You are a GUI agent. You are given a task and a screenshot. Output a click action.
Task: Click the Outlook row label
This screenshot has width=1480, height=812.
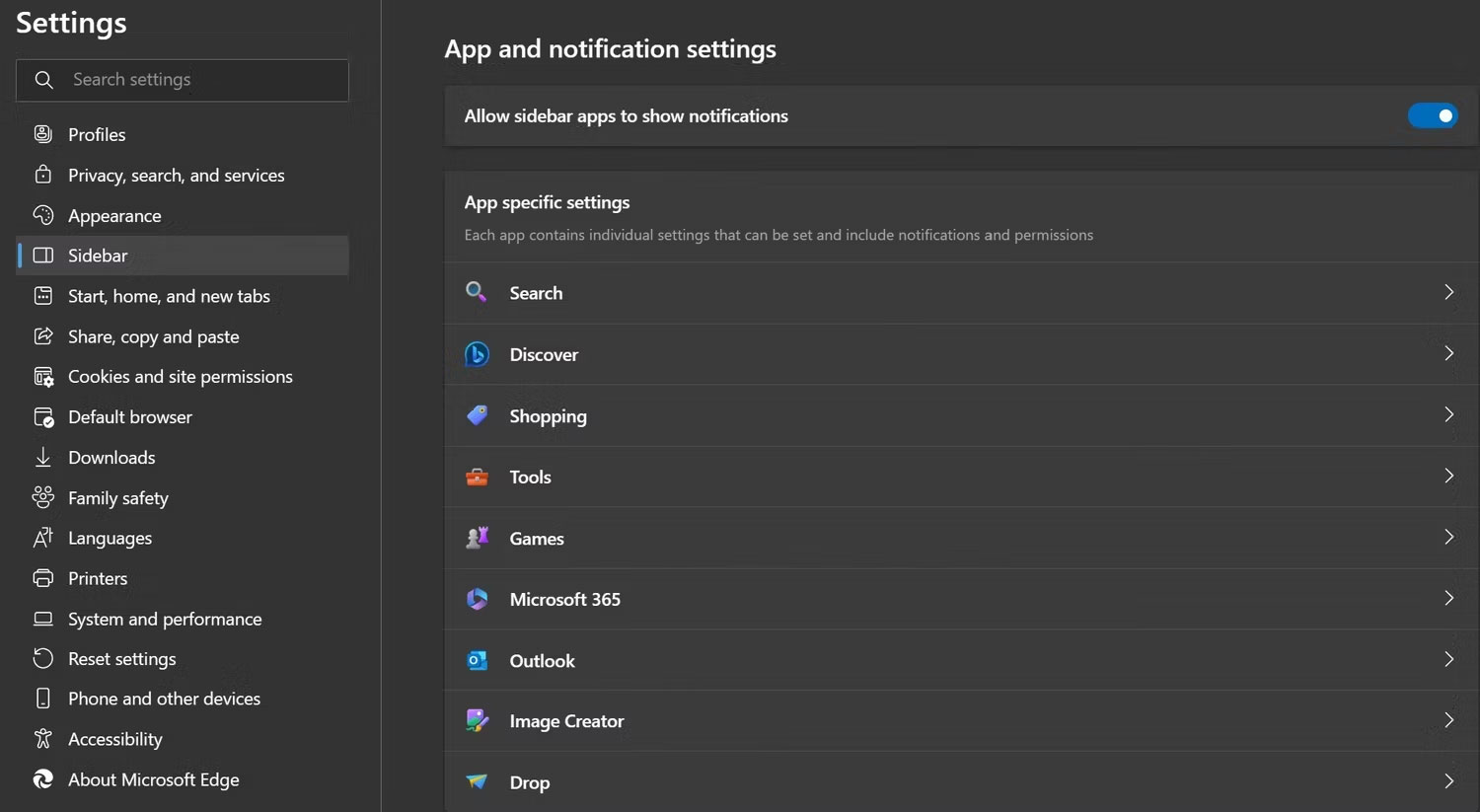click(x=542, y=661)
